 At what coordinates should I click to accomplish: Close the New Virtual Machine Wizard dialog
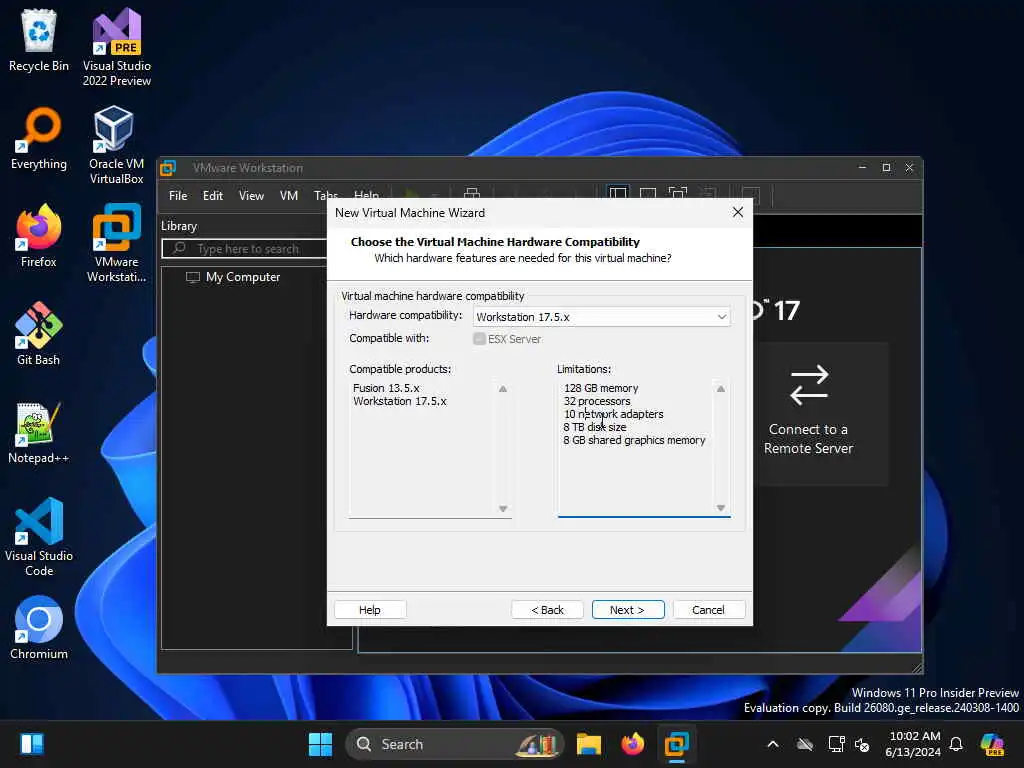click(737, 212)
